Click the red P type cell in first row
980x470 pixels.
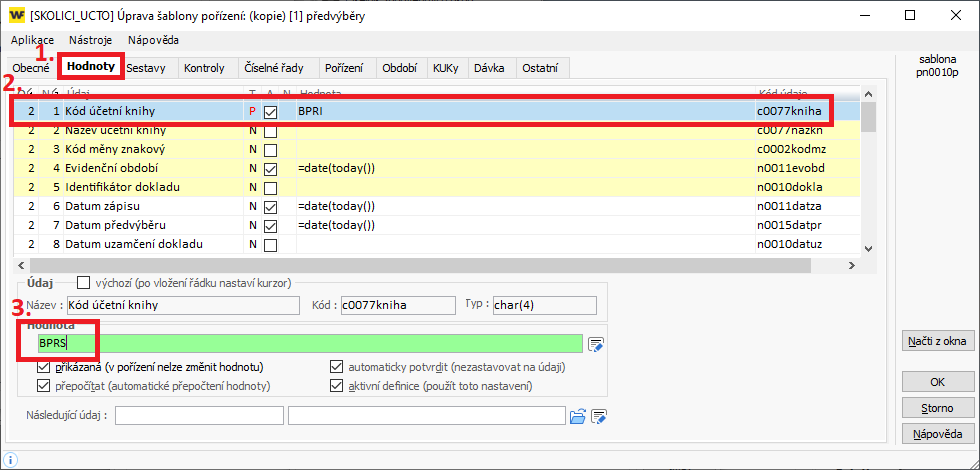(252, 112)
